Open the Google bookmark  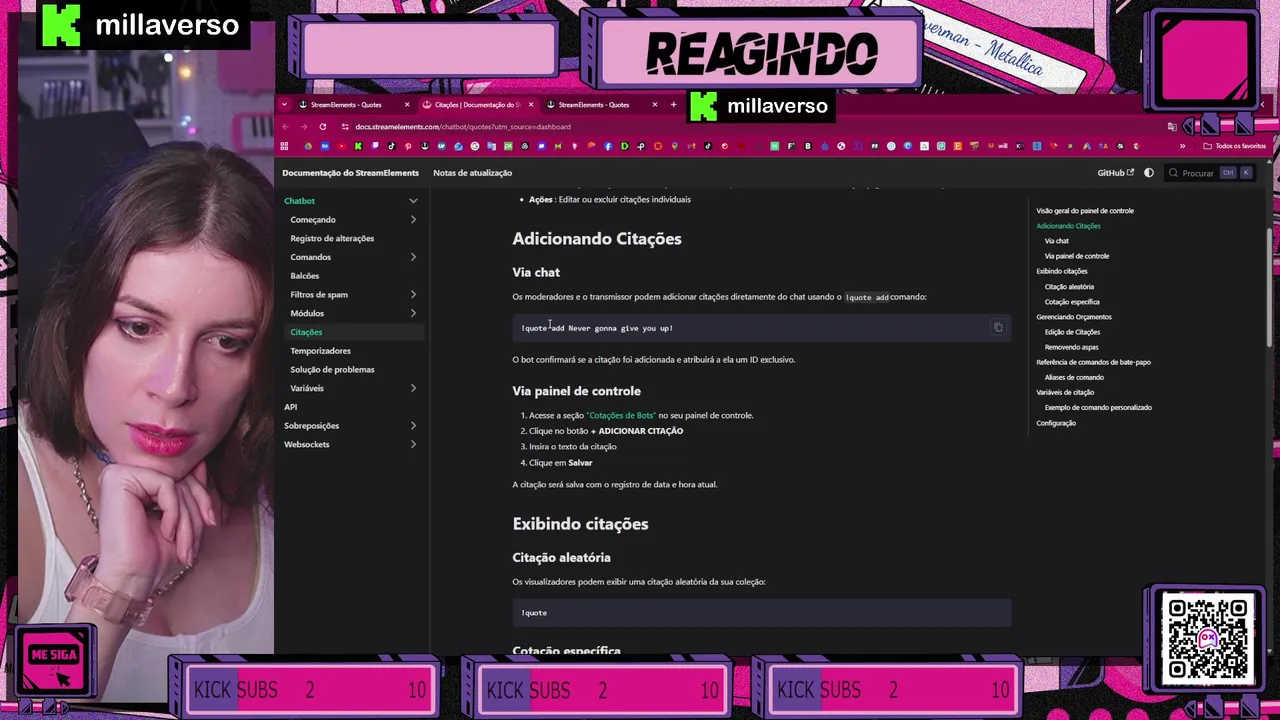pyautogui.click(x=475, y=146)
